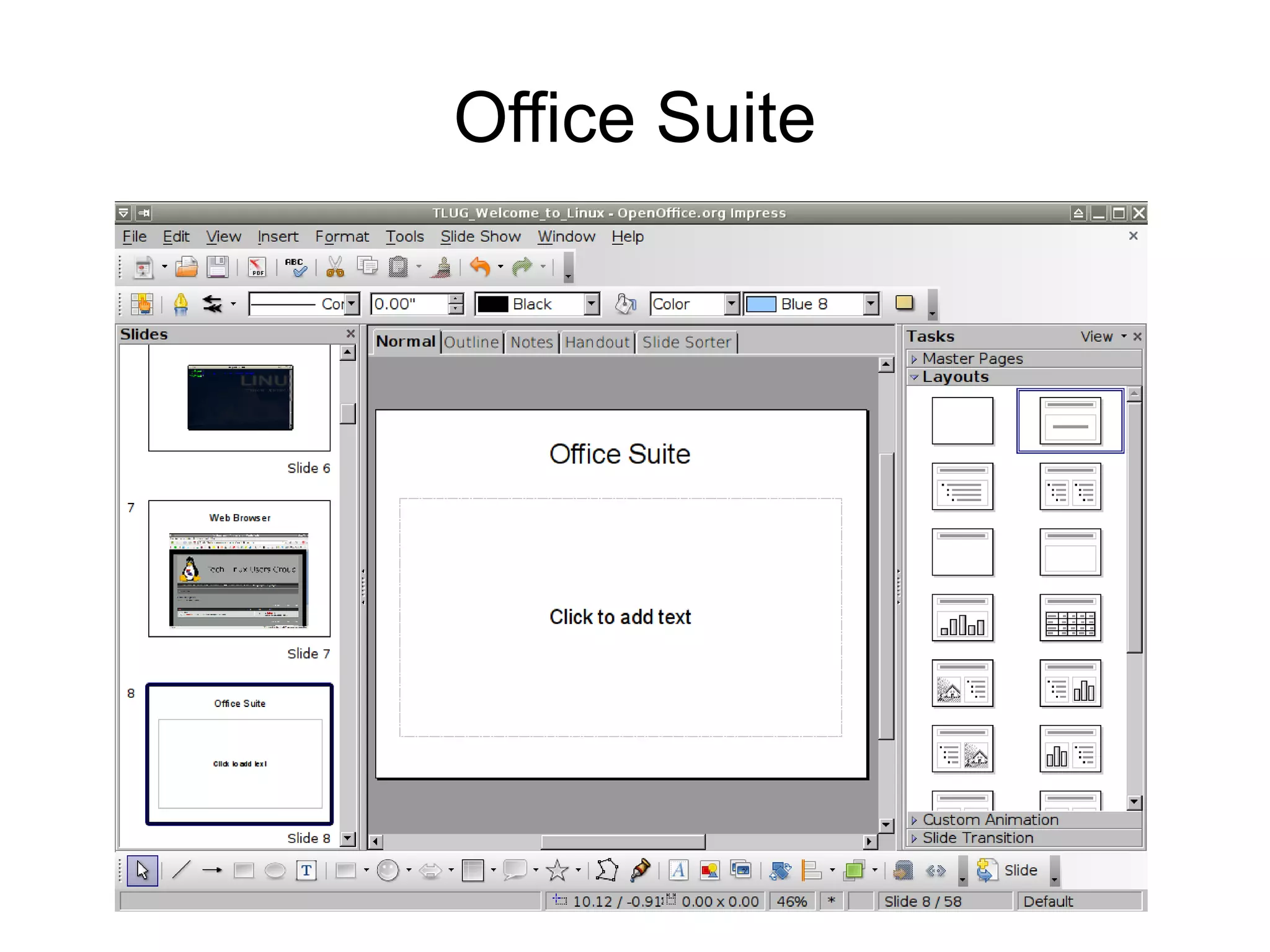Increase the line width spinner

(x=456, y=298)
